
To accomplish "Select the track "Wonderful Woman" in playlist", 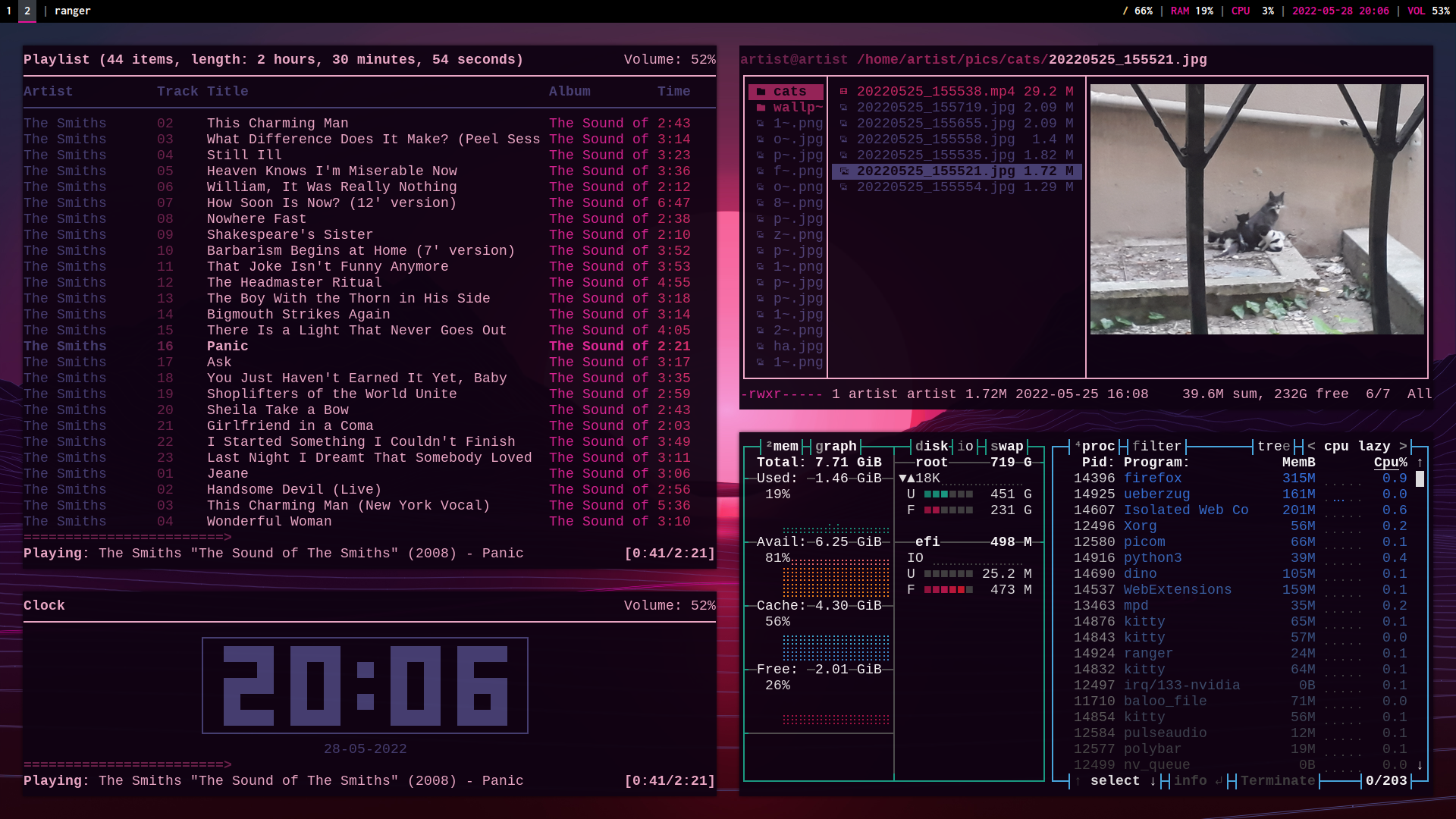I will tap(357, 522).
